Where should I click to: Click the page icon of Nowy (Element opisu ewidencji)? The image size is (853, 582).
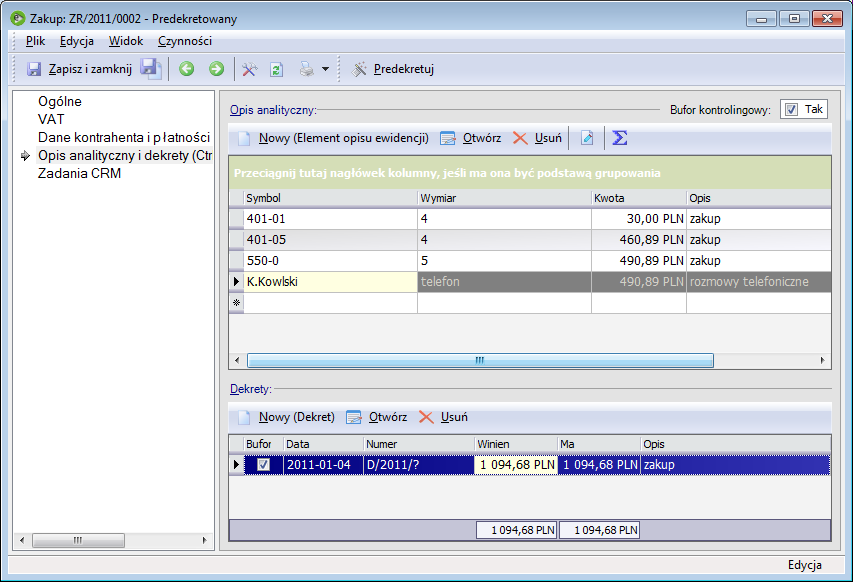coord(244,138)
